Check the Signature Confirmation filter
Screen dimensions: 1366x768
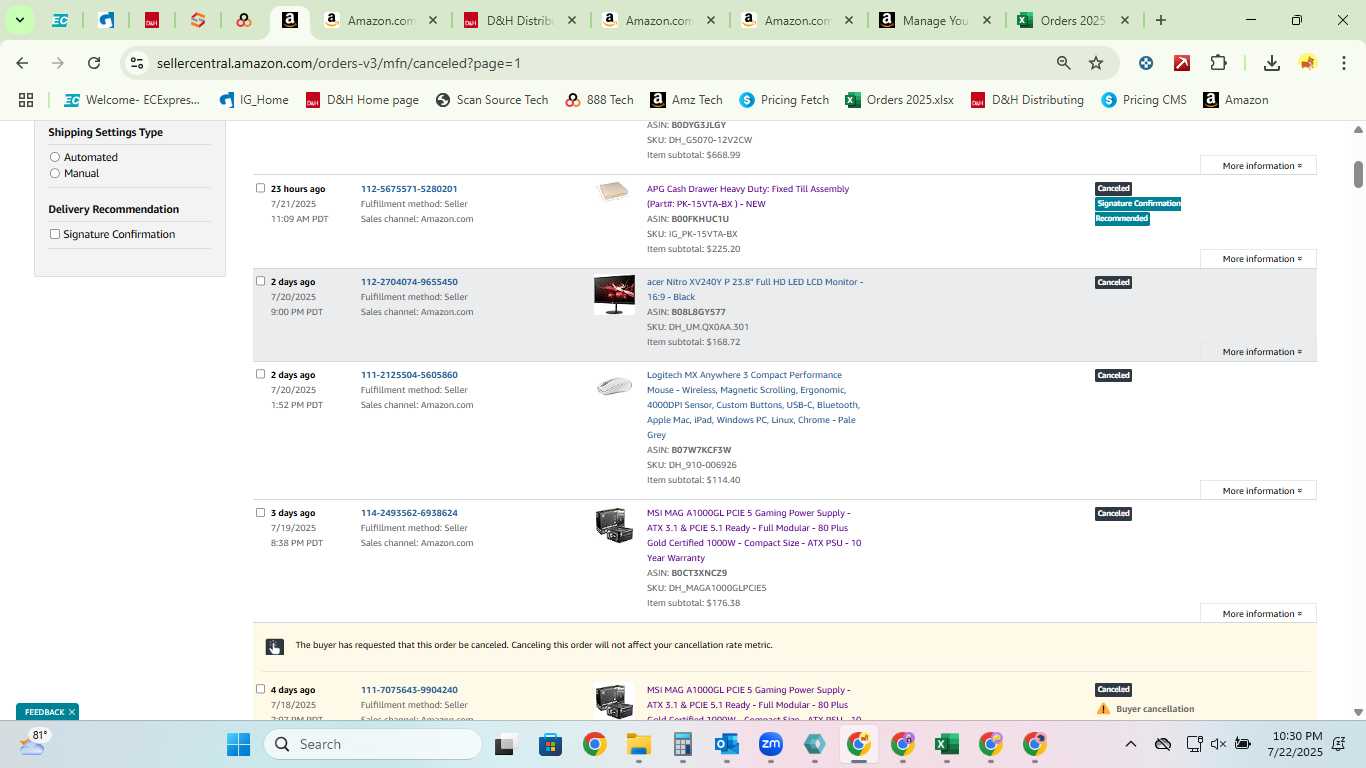(55, 234)
